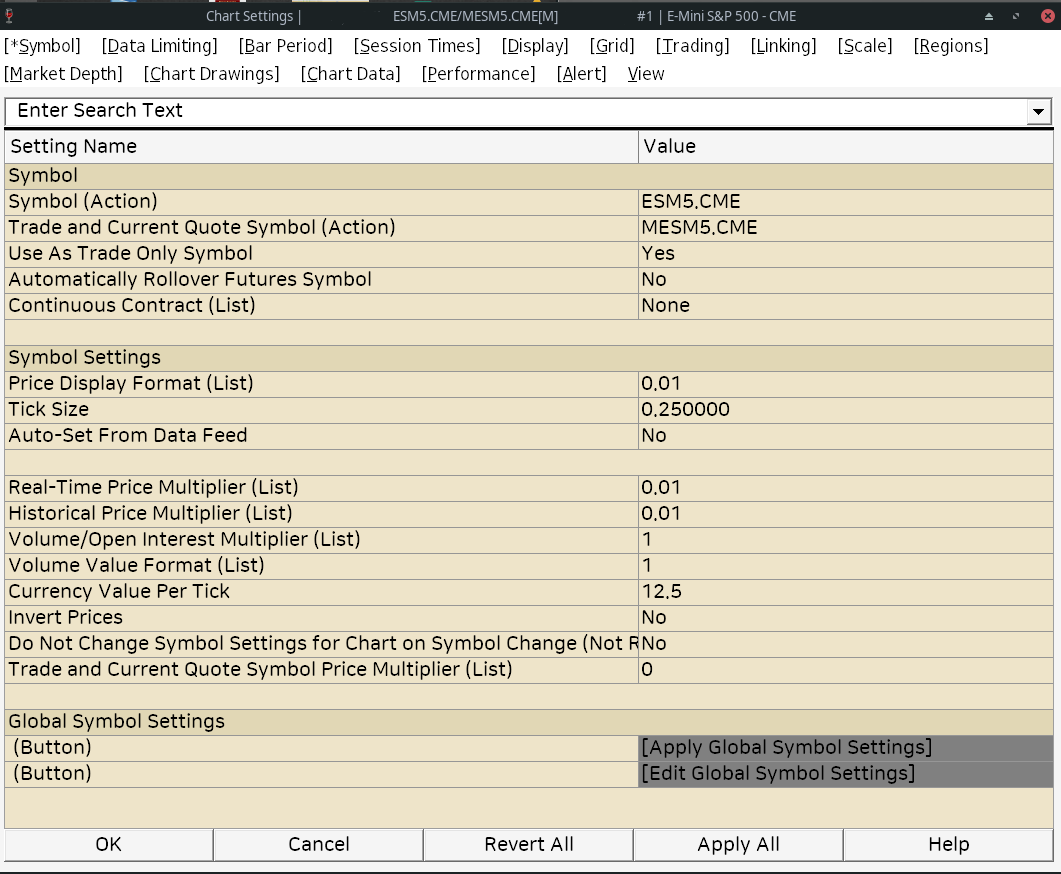
Task: Toggle Automatically Rollover Futures Symbol value
Action: coord(846,280)
